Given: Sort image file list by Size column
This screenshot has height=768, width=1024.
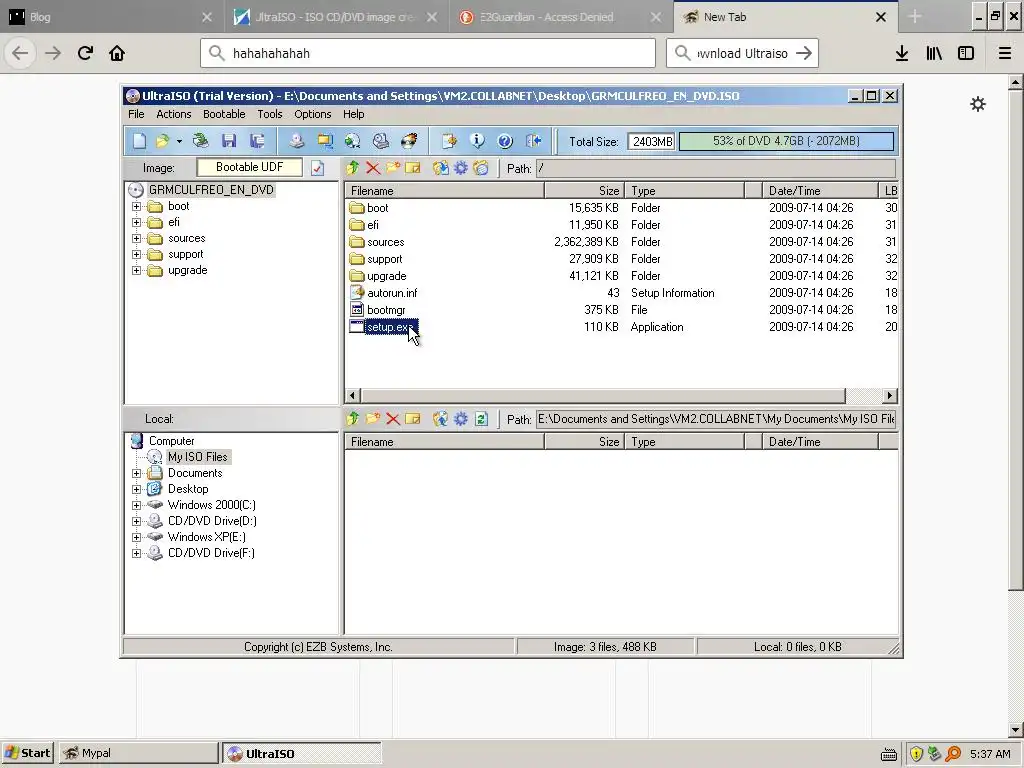Looking at the screenshot, I should [584, 191].
